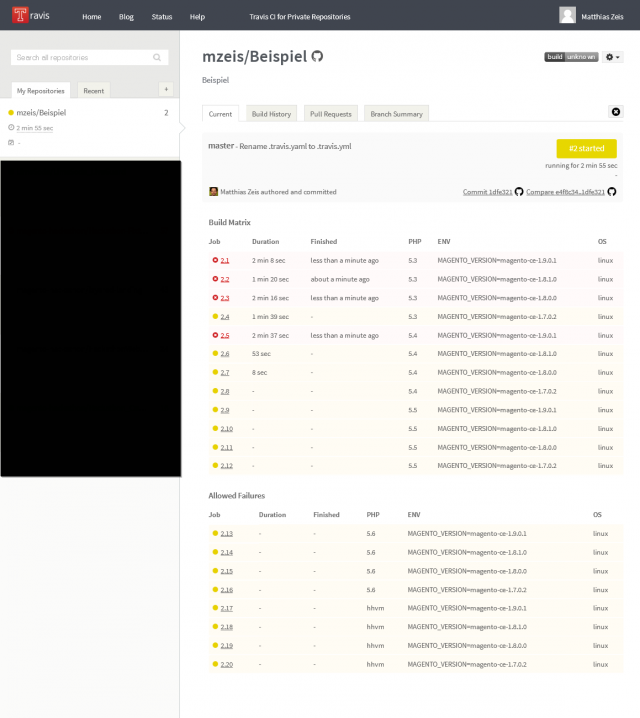Open job 2.10 link

pos(227,429)
